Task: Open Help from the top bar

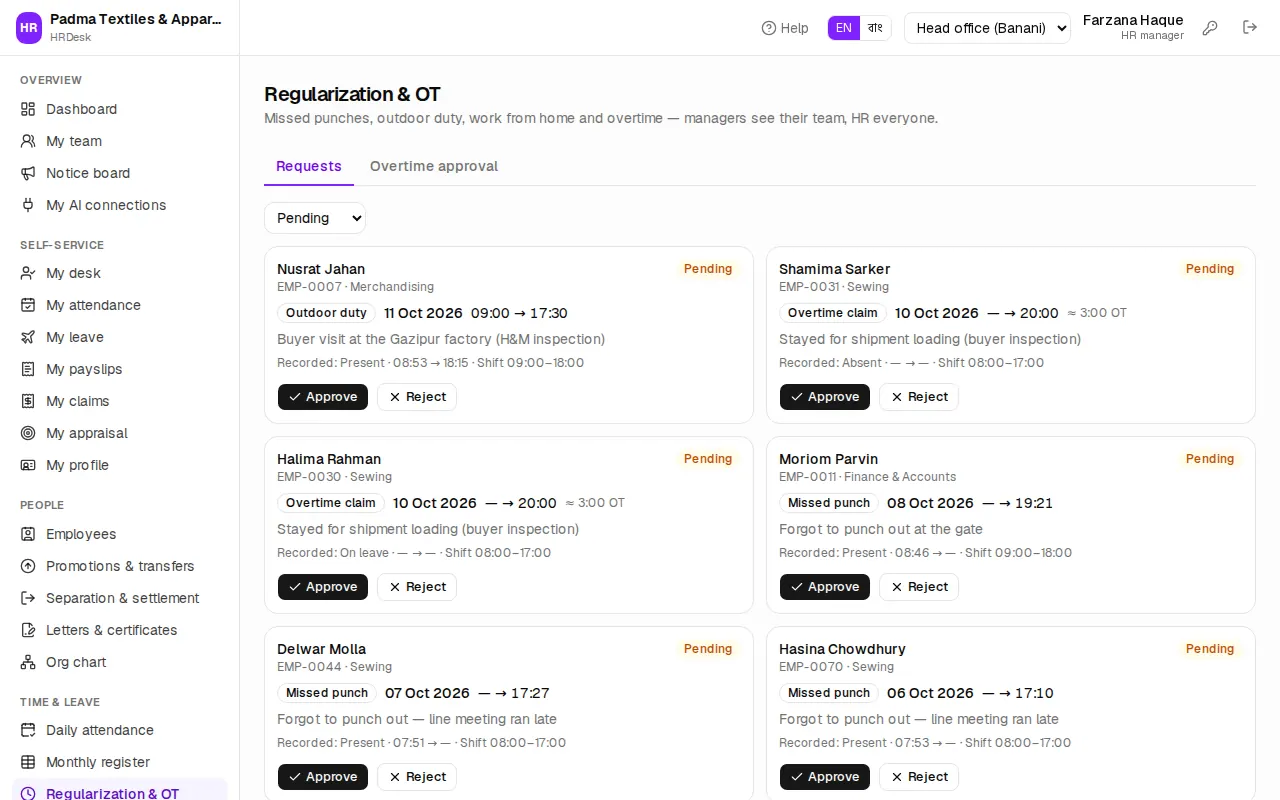Action: 785,28
